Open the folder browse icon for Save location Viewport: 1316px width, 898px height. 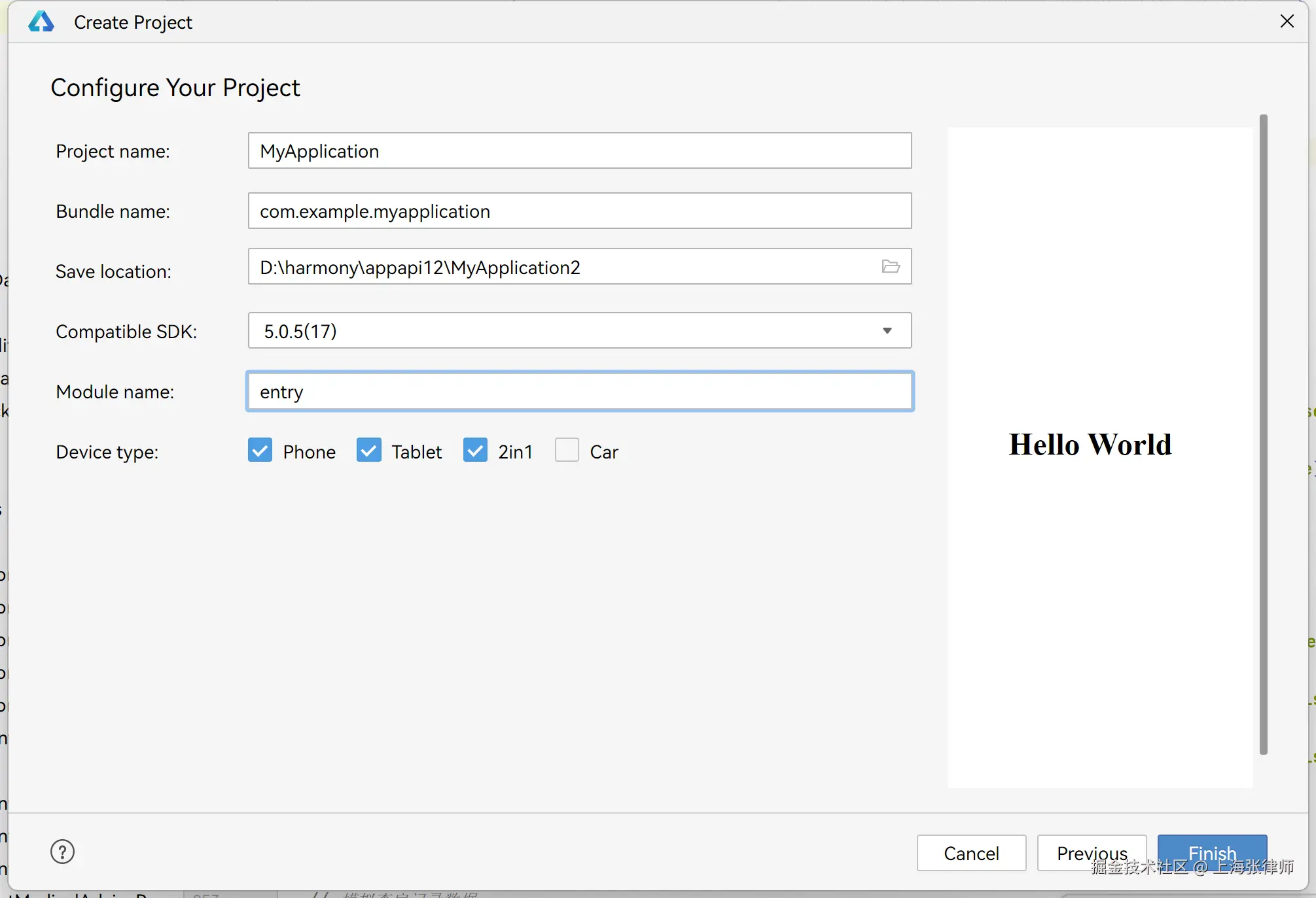(891, 267)
